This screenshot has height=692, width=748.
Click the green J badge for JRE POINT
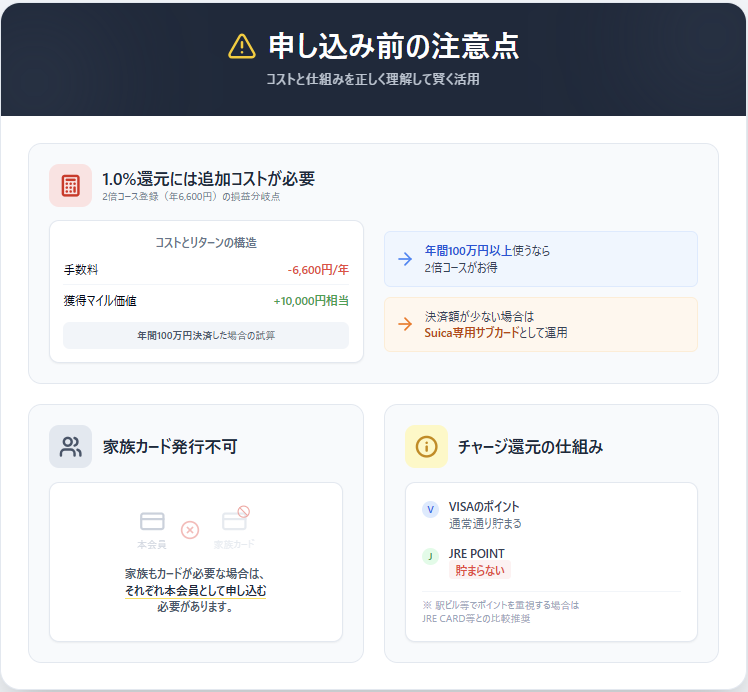pyautogui.click(x=431, y=557)
